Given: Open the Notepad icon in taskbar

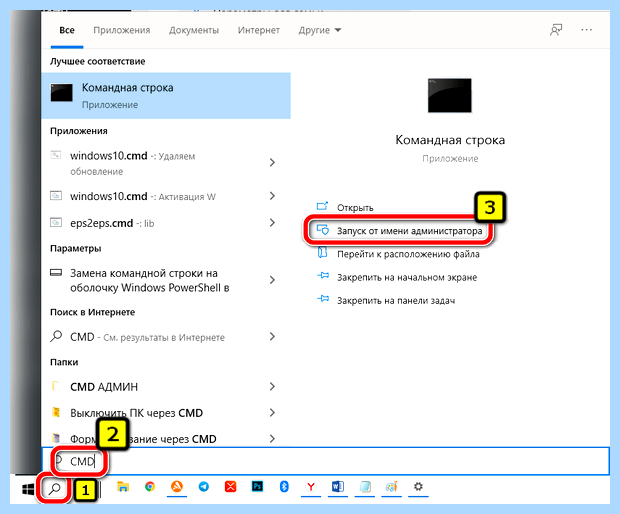Looking at the screenshot, I should tap(365, 487).
